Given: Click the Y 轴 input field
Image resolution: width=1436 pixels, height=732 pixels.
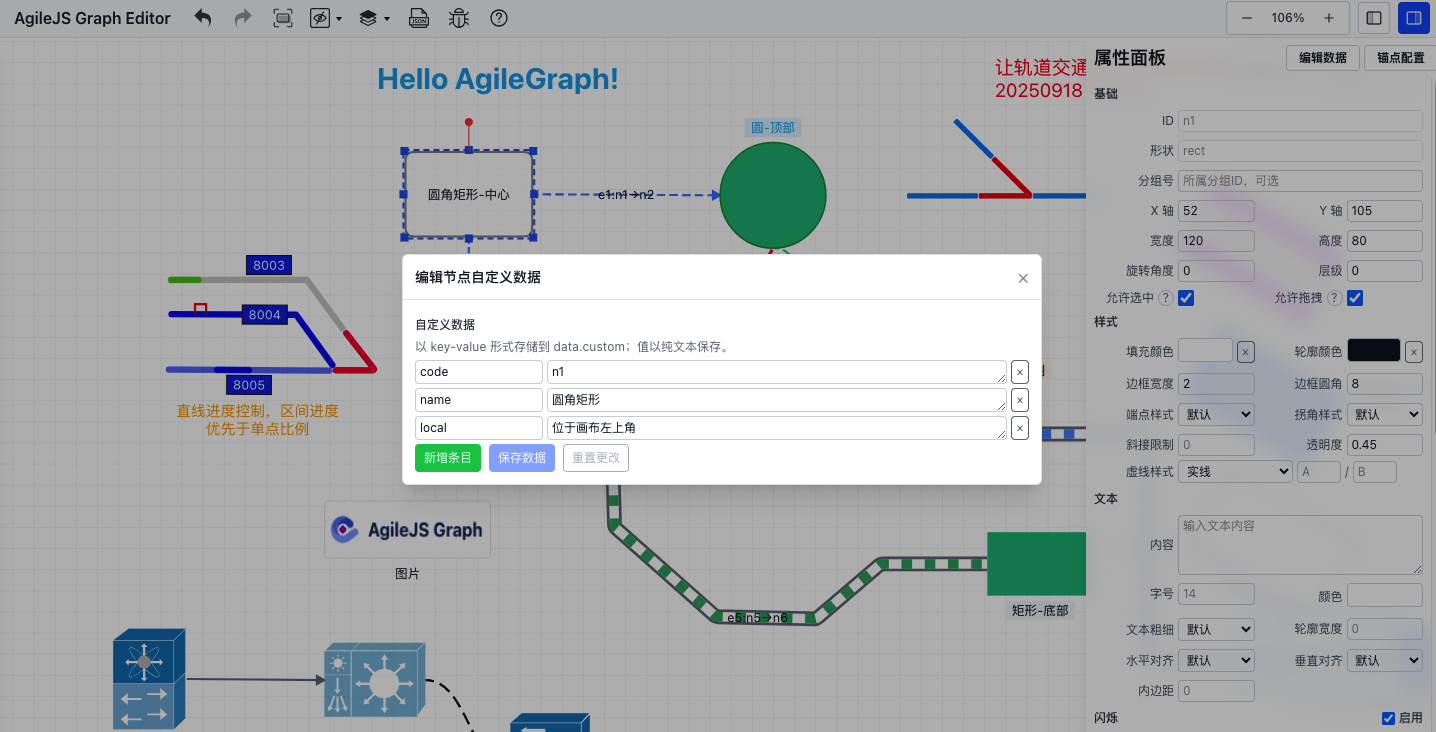Looking at the screenshot, I should [1385, 211].
